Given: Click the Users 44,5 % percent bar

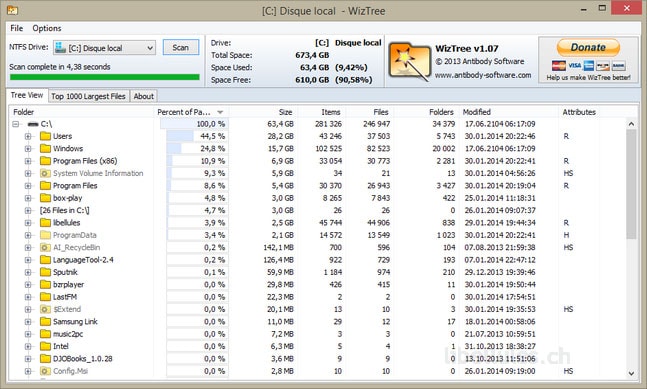Looking at the screenshot, I should pyautogui.click(x=197, y=136).
